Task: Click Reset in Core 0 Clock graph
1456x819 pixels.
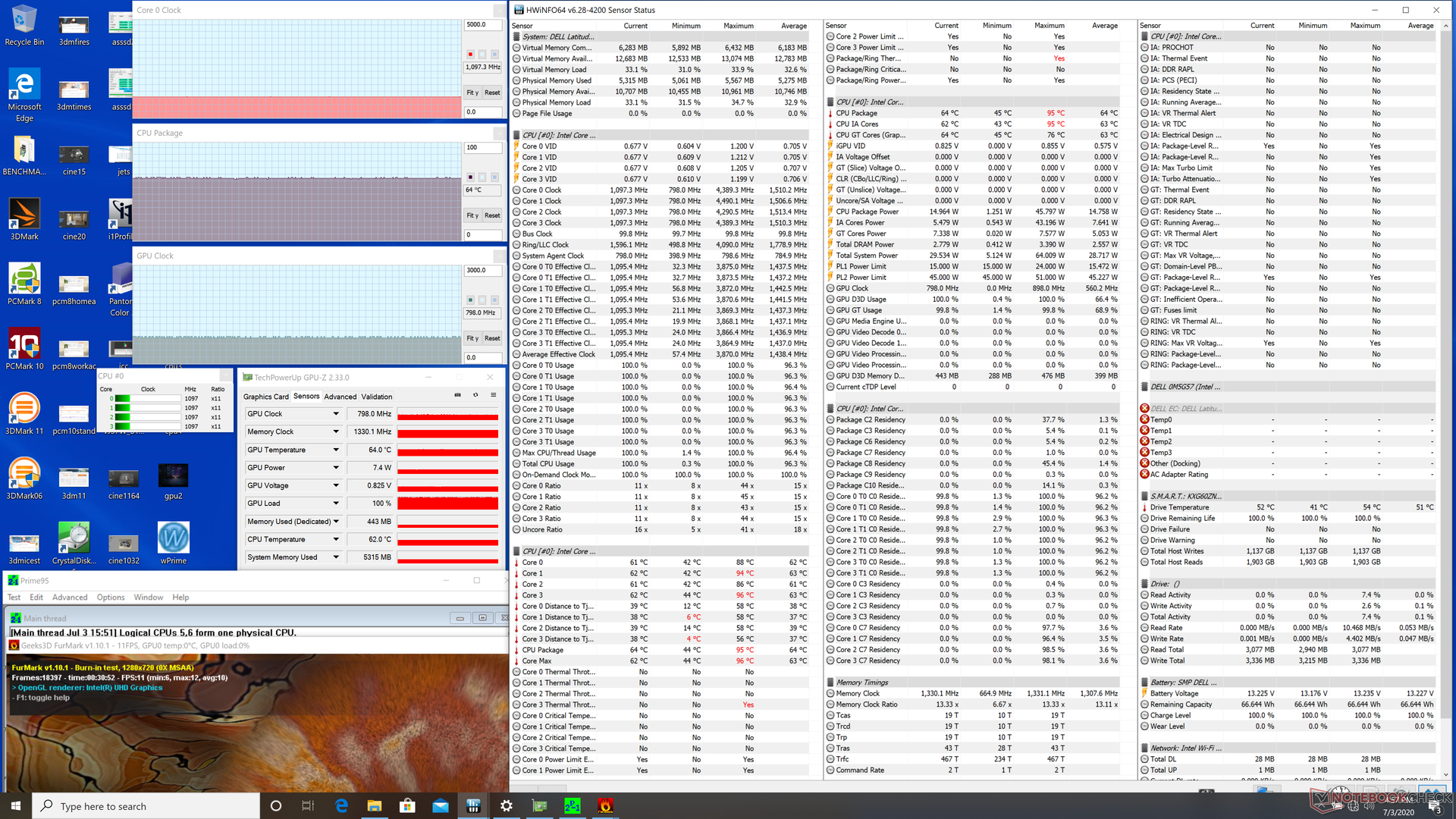Action: [492, 93]
